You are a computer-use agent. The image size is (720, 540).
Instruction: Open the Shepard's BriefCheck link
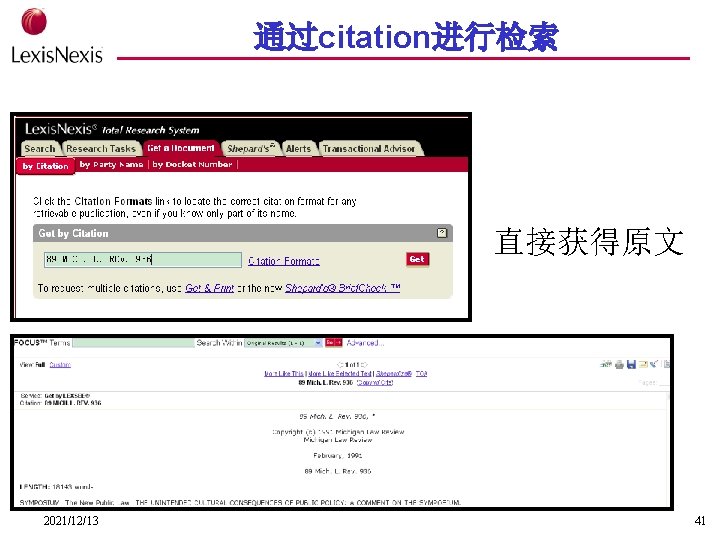point(343,288)
